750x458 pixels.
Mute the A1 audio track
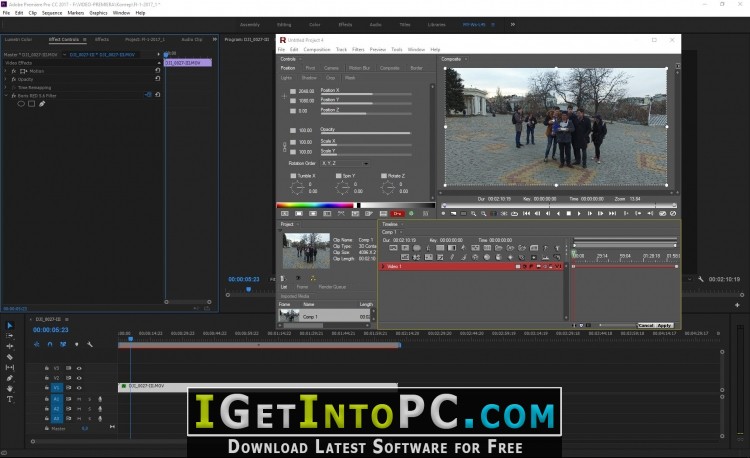coord(79,399)
